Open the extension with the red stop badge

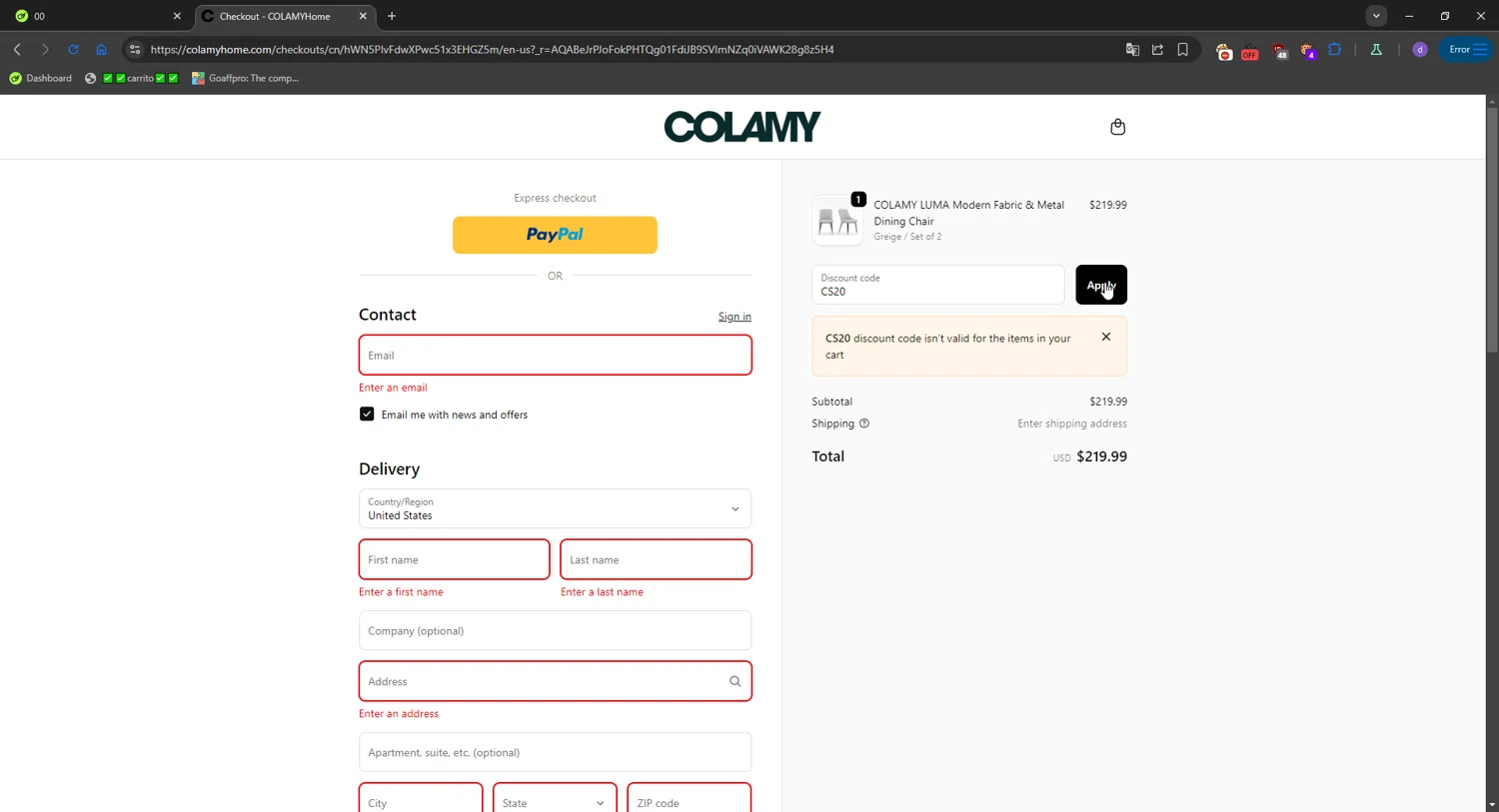pyautogui.click(x=1224, y=51)
